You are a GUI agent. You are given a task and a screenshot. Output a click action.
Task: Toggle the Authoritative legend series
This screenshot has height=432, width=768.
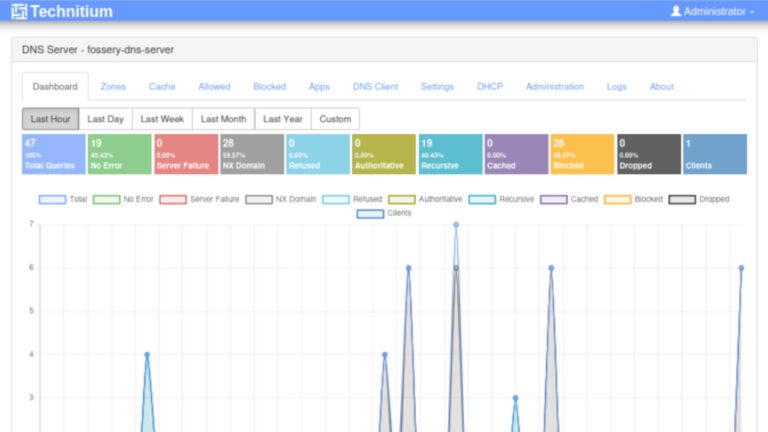(x=425, y=199)
